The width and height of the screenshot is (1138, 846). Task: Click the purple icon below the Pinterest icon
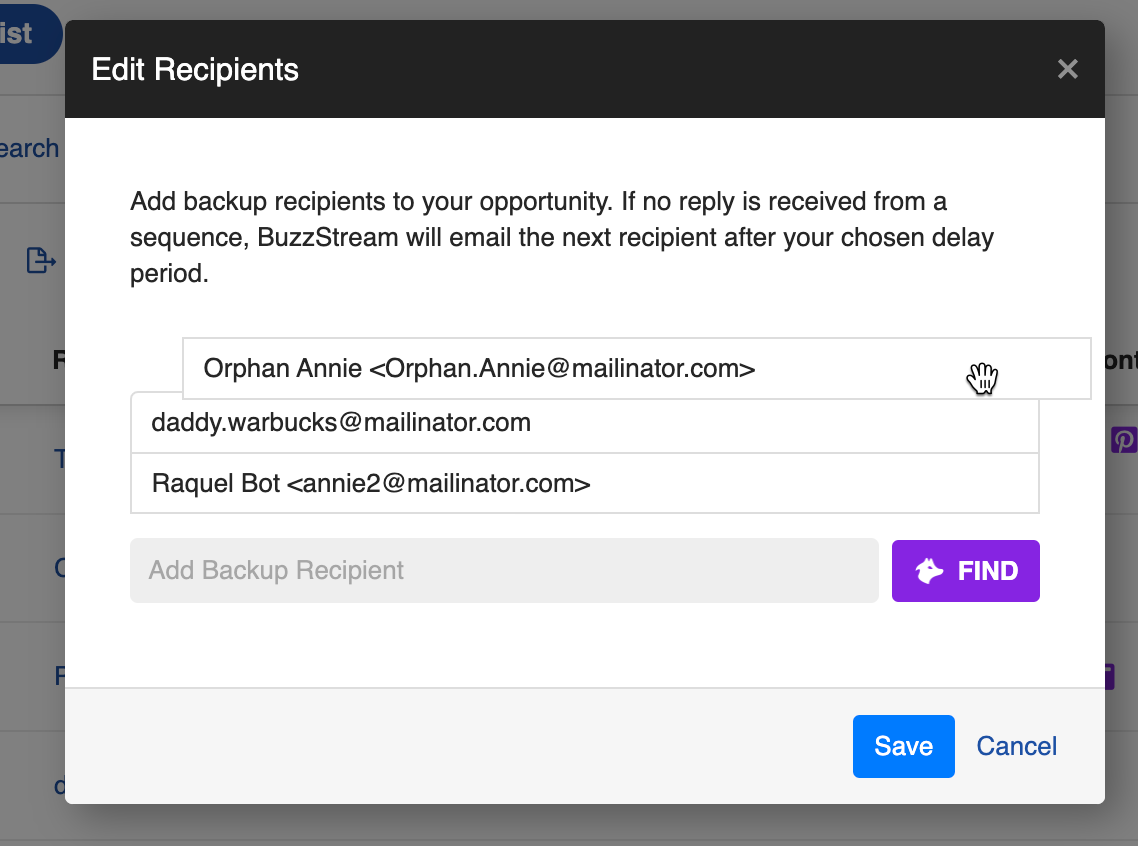click(x=1109, y=676)
